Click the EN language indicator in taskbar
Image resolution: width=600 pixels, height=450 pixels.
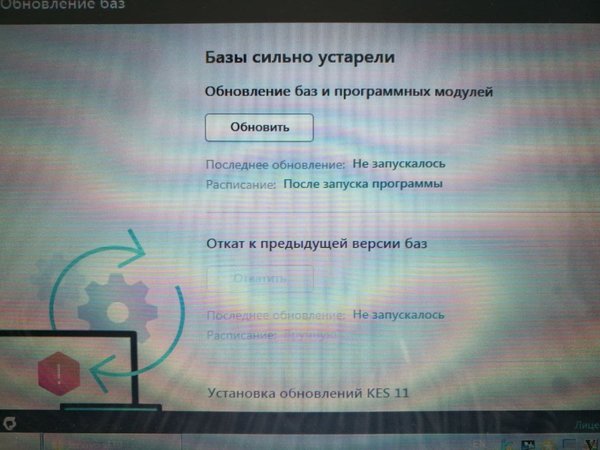point(479,445)
